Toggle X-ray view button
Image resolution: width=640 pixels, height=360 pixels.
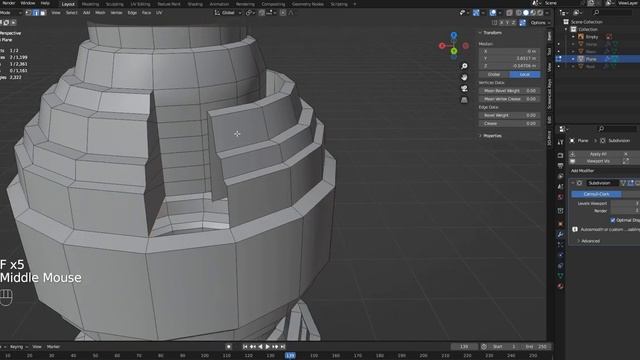(x=509, y=13)
